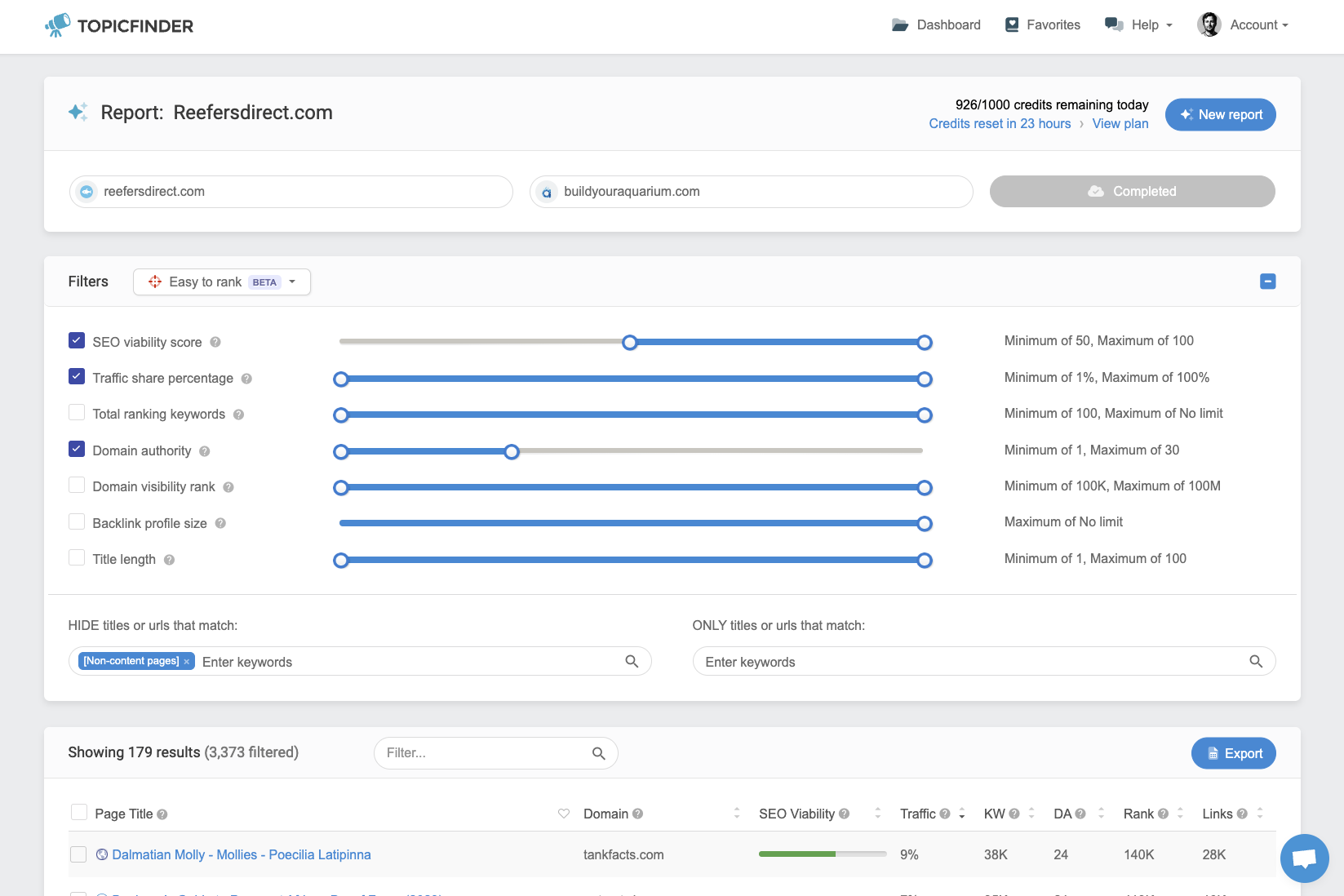1344x896 pixels.
Task: Click the ONLY titles keywords input
Action: tap(984, 661)
